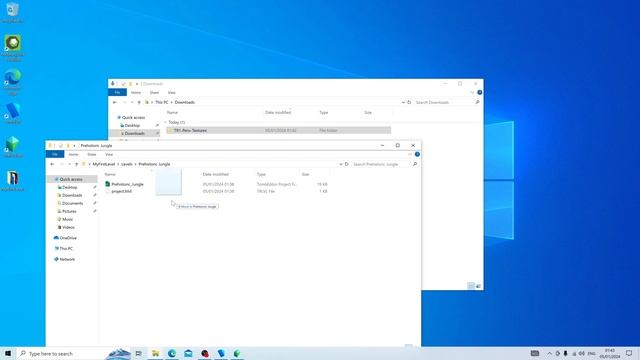Open Help in the Prehistoric Jungle window
The height and width of the screenshot is (360, 640).
click(417, 154)
